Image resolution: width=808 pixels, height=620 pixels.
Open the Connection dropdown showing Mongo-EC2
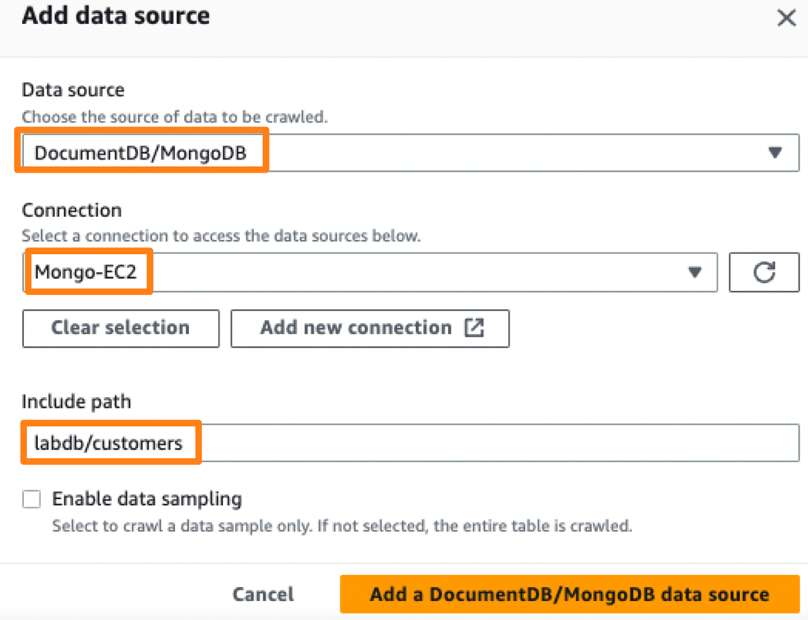370,272
